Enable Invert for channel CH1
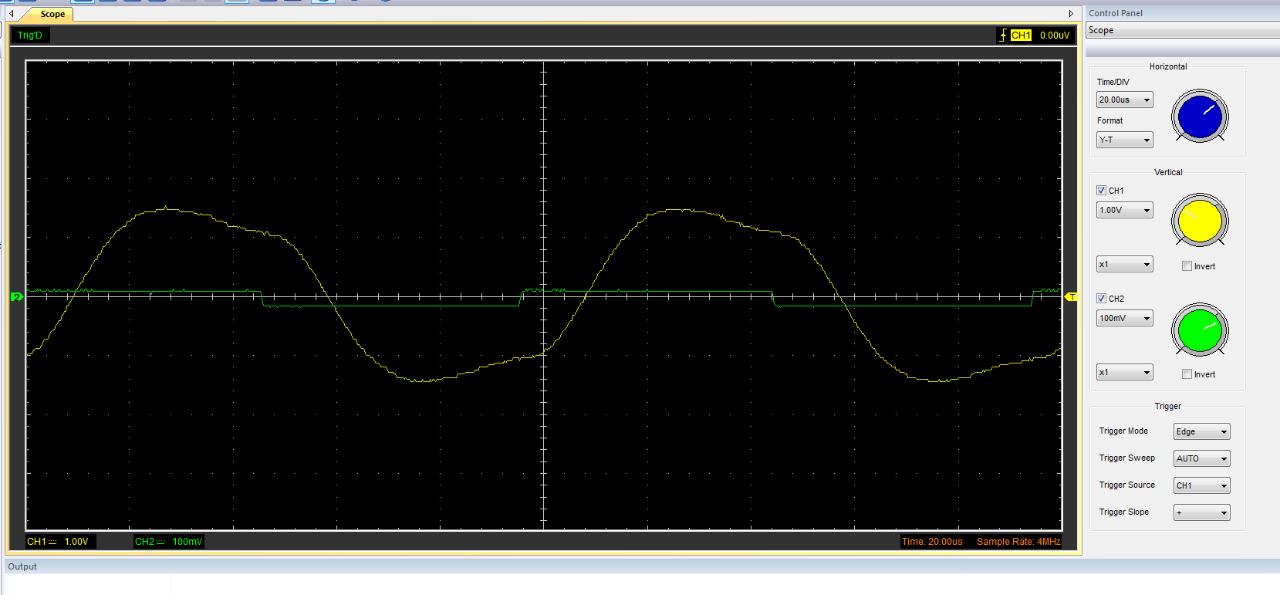 tap(1187, 265)
